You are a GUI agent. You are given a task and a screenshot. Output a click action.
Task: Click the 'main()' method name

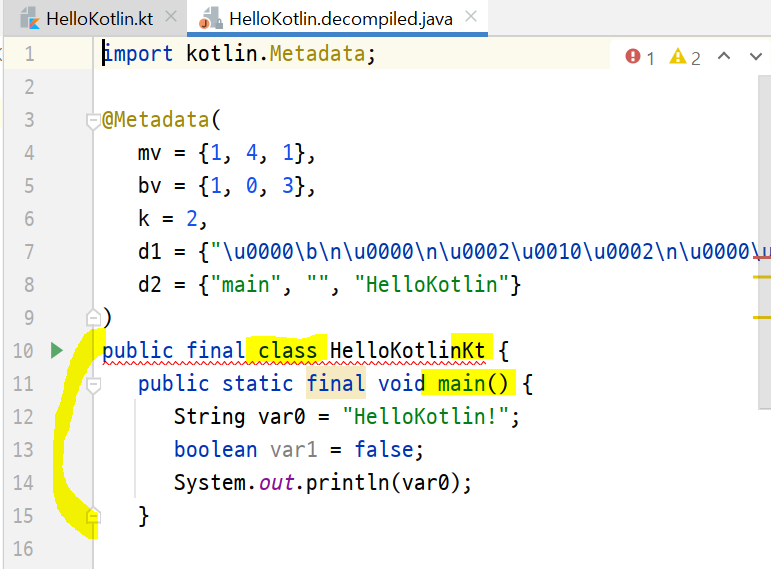(473, 384)
